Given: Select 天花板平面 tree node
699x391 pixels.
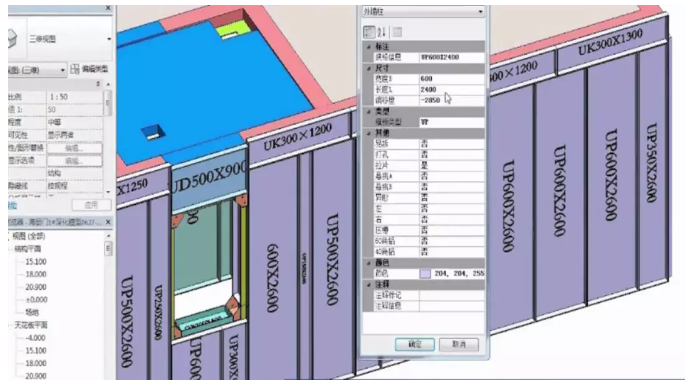Looking at the screenshot, I should (31, 325).
